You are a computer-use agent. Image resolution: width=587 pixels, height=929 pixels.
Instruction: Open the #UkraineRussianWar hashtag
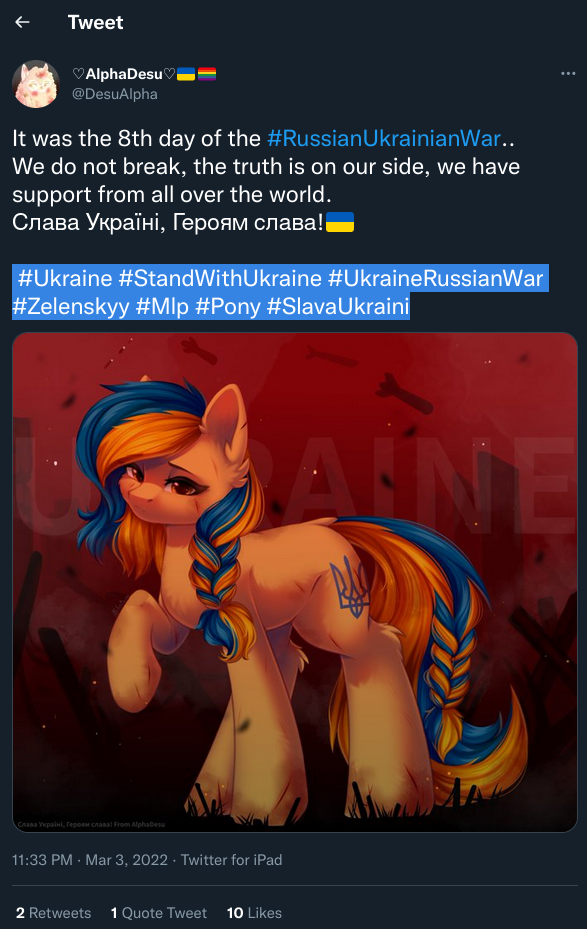[x=435, y=278]
